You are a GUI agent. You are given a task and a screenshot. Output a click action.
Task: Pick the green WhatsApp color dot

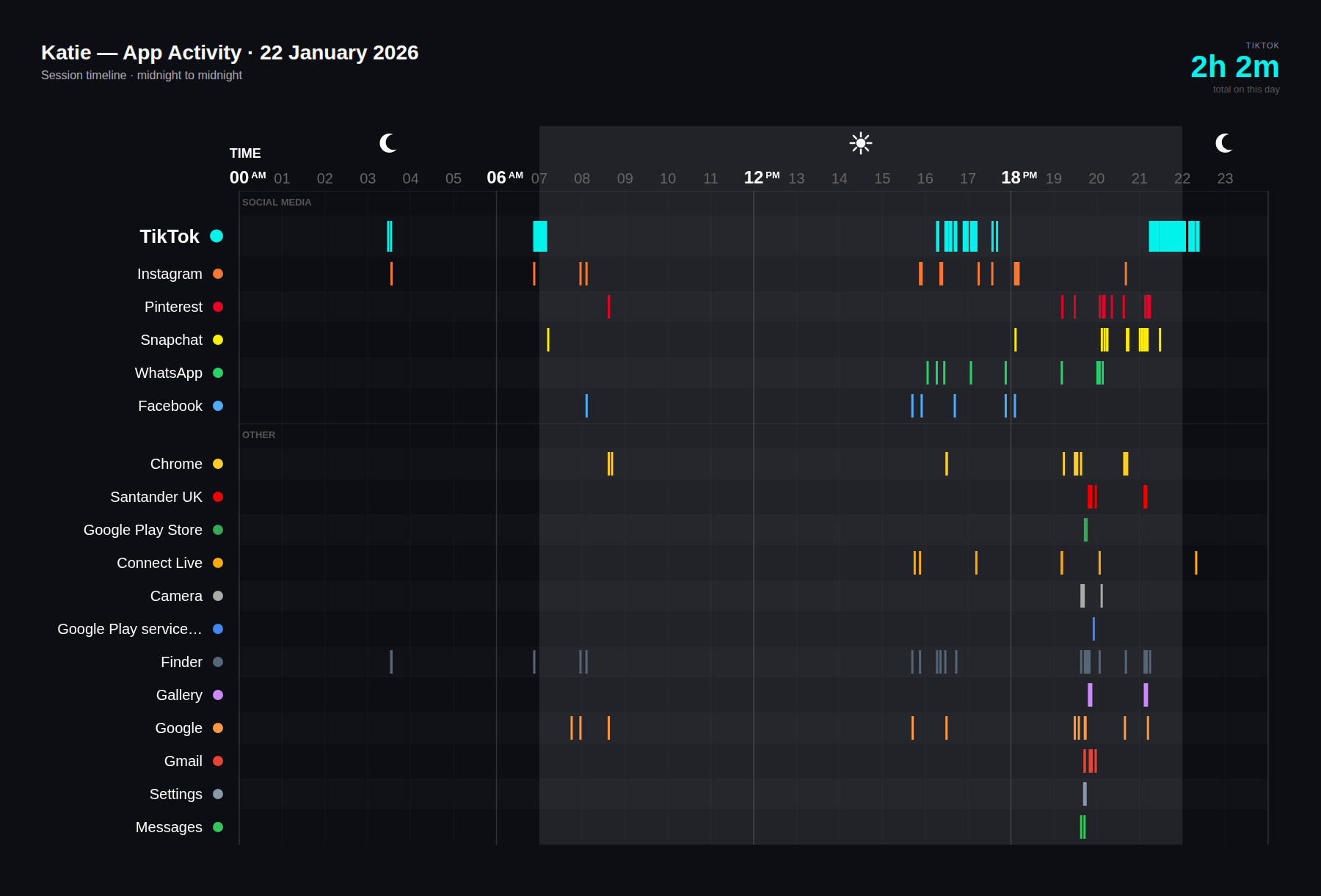tap(218, 373)
